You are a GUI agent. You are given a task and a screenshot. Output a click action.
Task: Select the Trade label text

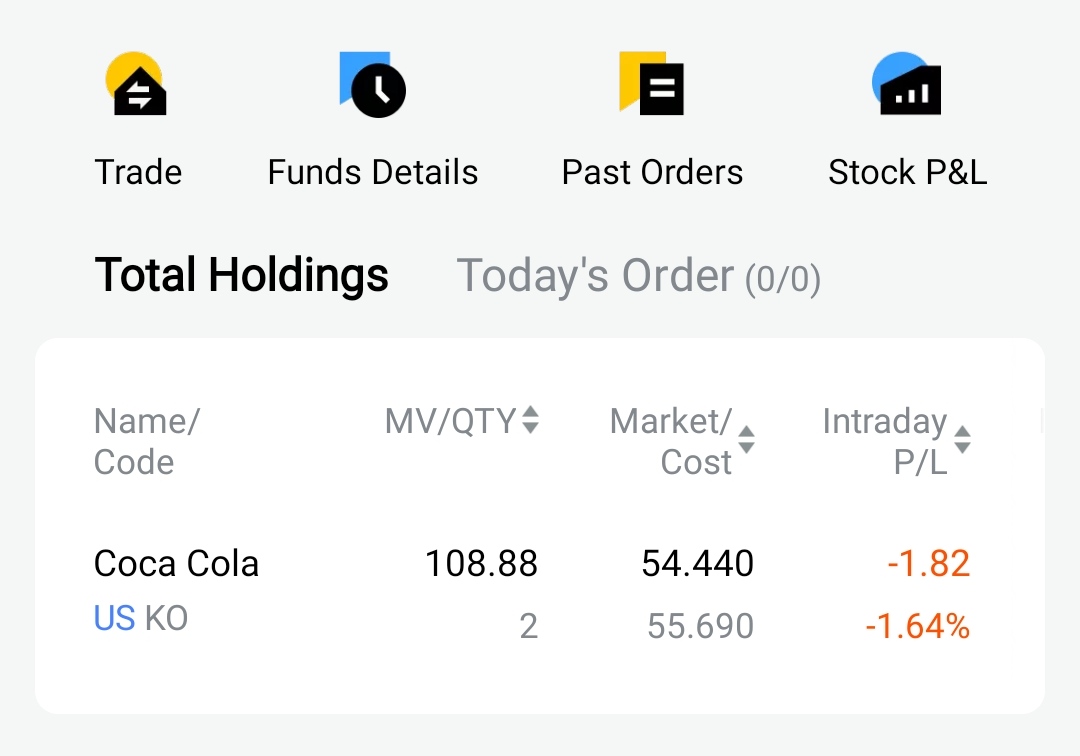(x=138, y=172)
